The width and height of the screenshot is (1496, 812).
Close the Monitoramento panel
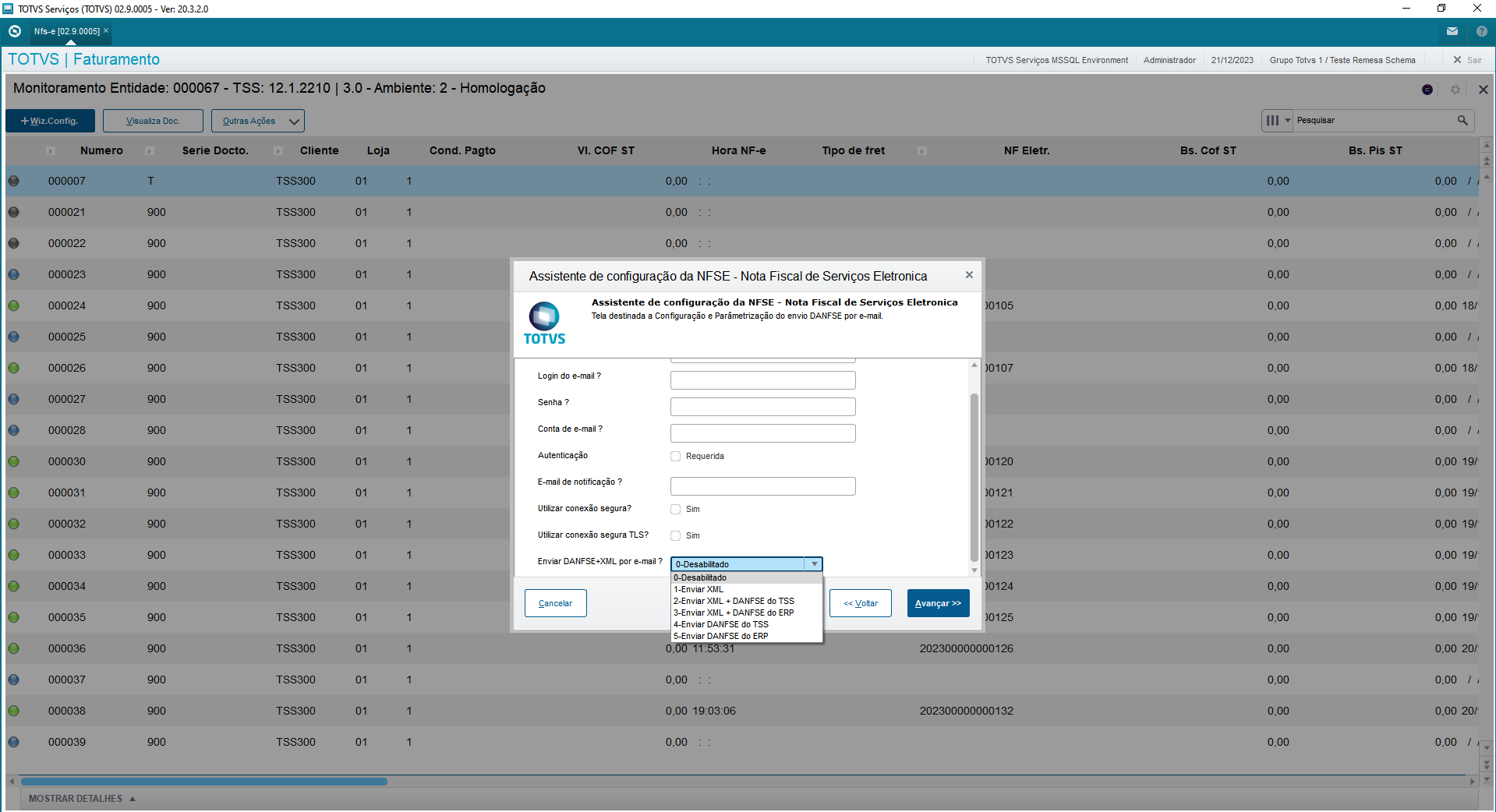coord(1483,90)
